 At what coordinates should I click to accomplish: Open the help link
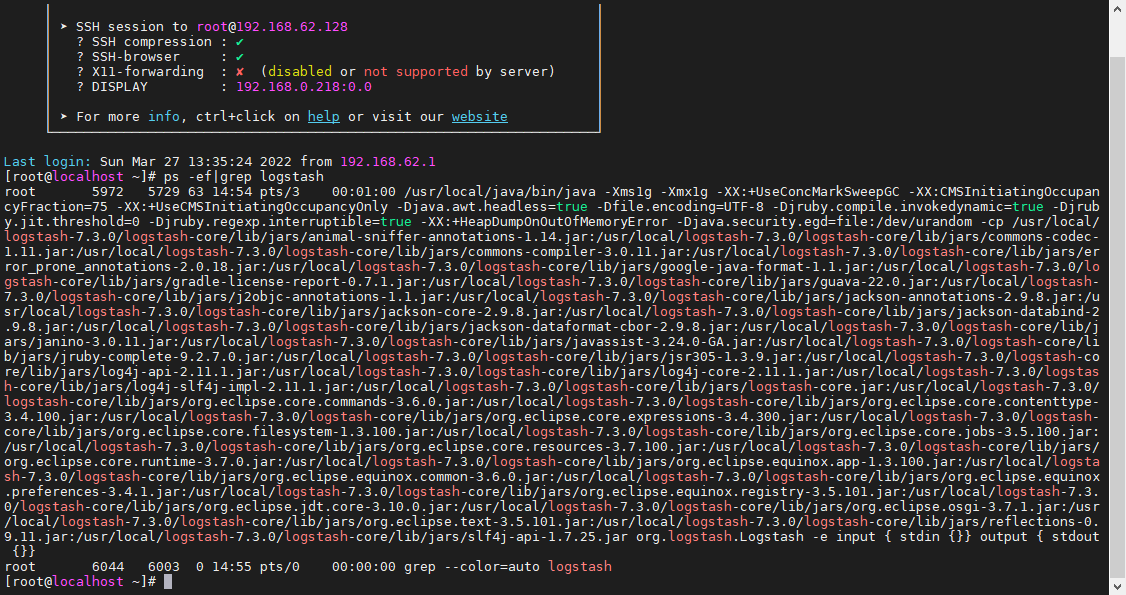(x=323, y=117)
